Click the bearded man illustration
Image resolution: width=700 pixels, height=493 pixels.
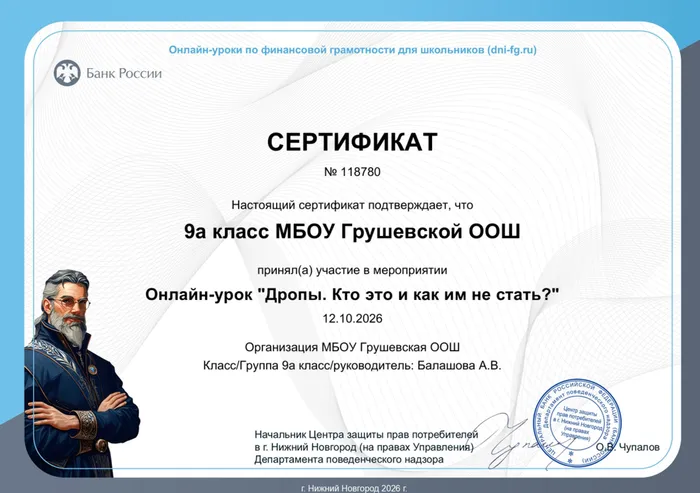(82, 373)
